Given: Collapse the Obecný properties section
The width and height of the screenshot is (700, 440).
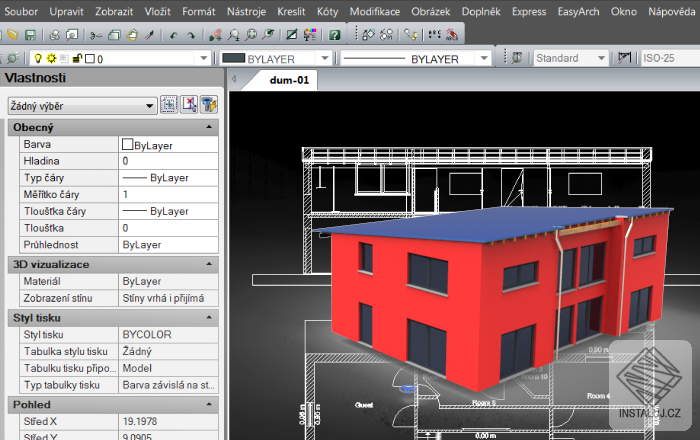Looking at the screenshot, I should click(208, 128).
